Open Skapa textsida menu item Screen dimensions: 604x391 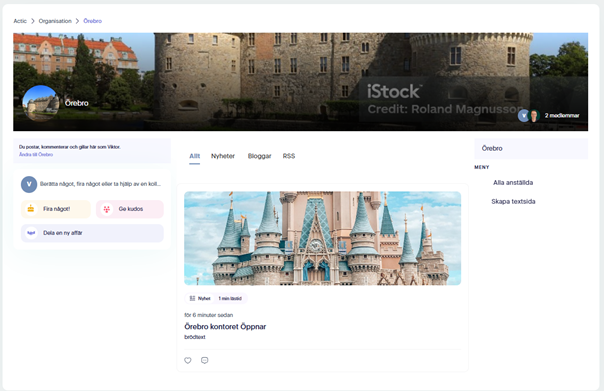point(513,201)
